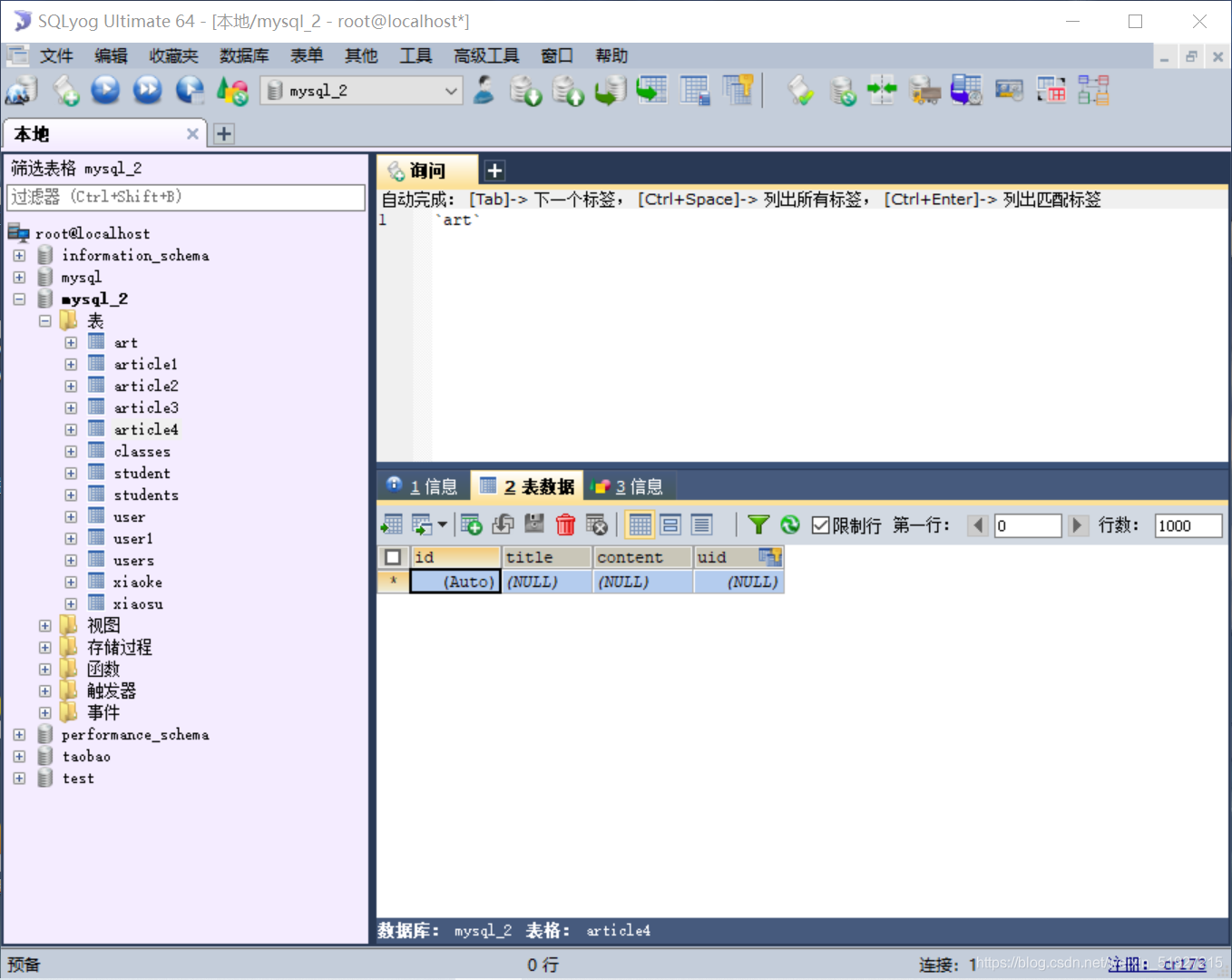Open the 文件 menu

[x=56, y=55]
